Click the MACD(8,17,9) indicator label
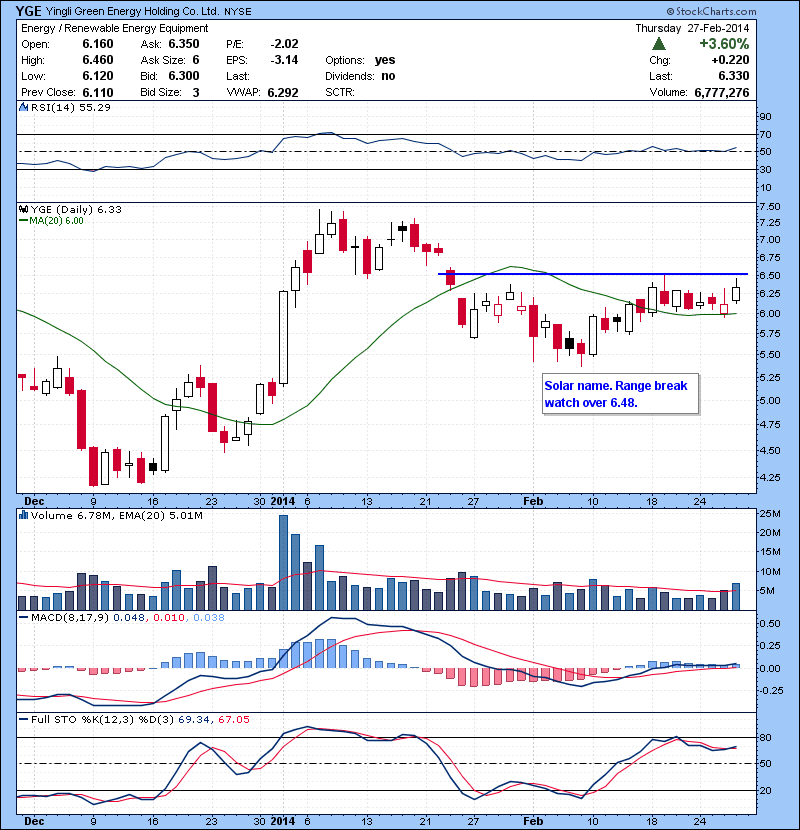The width and height of the screenshot is (800, 830). (x=70, y=617)
